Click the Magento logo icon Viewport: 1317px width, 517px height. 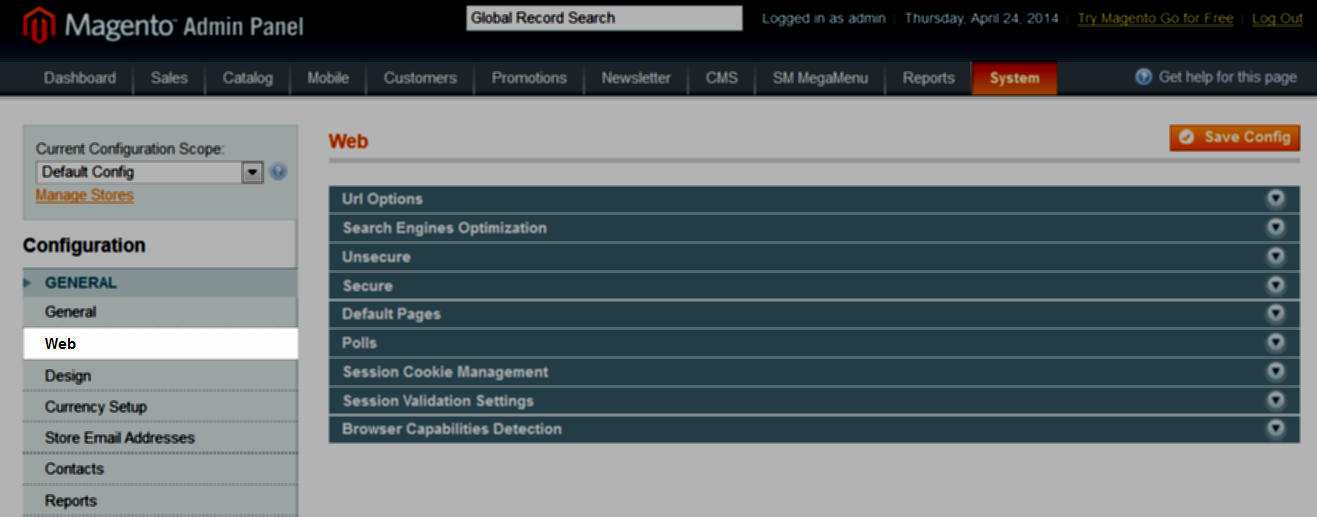pos(39,25)
